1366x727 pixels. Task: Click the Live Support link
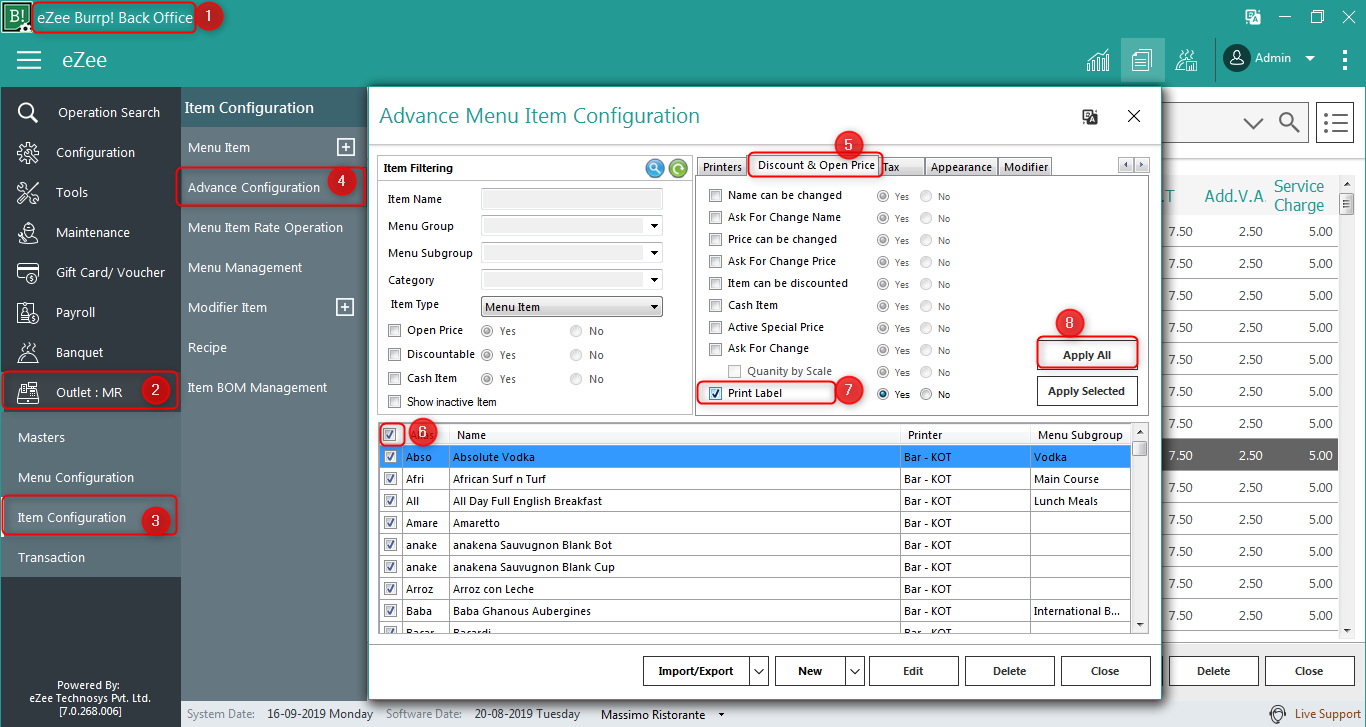click(1327, 714)
